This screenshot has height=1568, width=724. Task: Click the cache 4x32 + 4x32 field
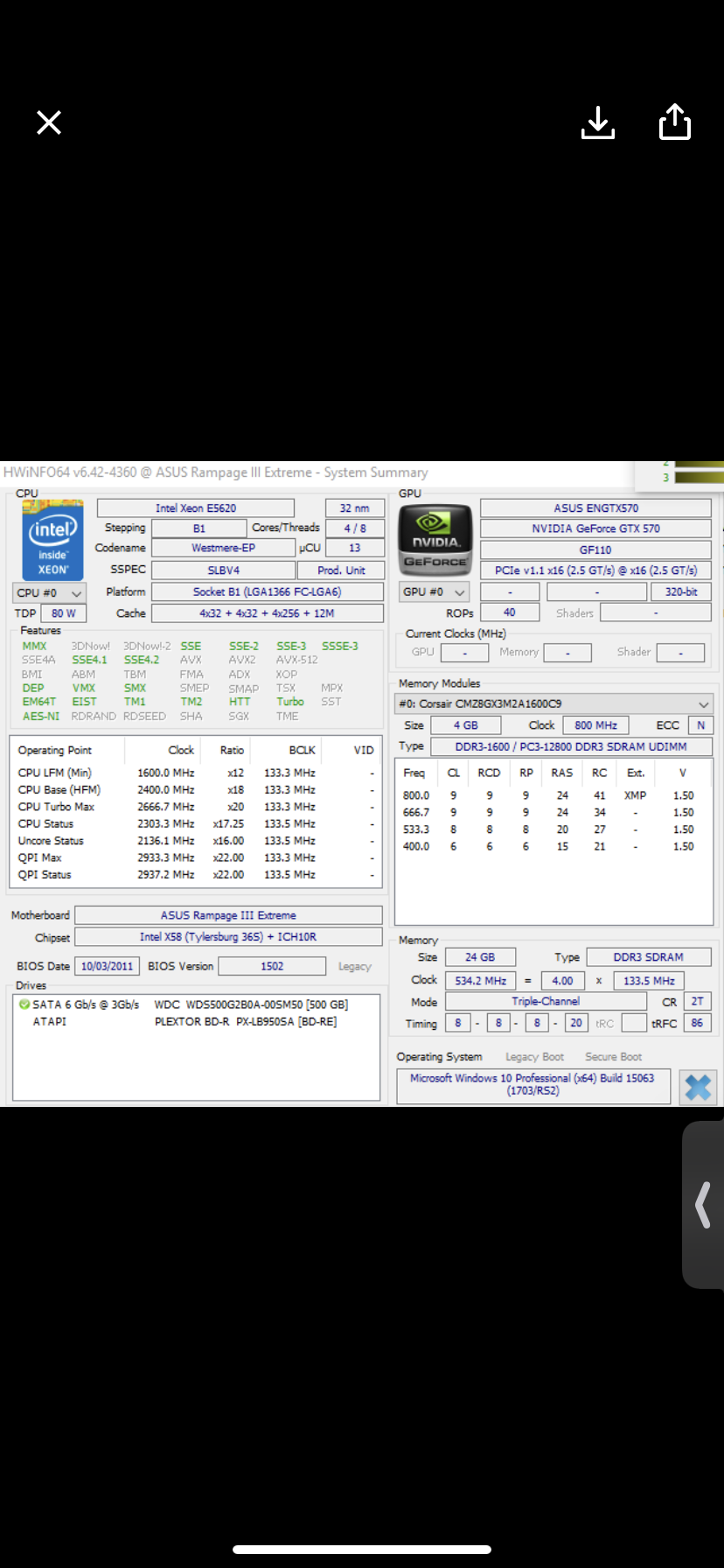tap(268, 613)
